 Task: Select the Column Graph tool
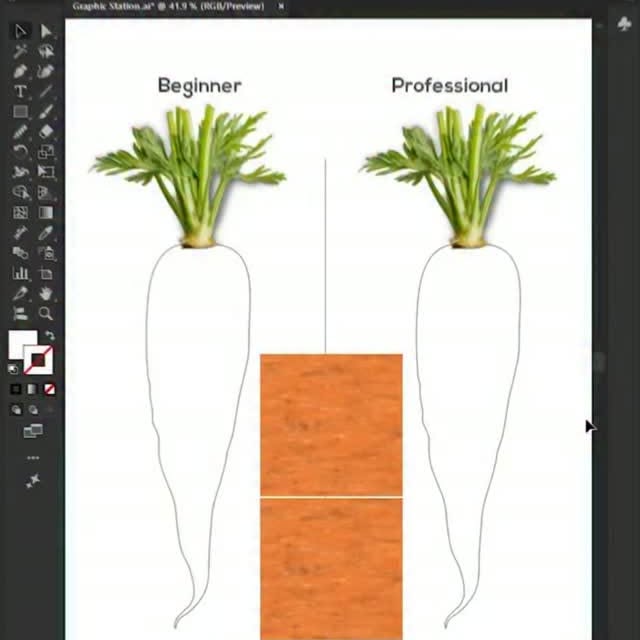tap(20, 273)
